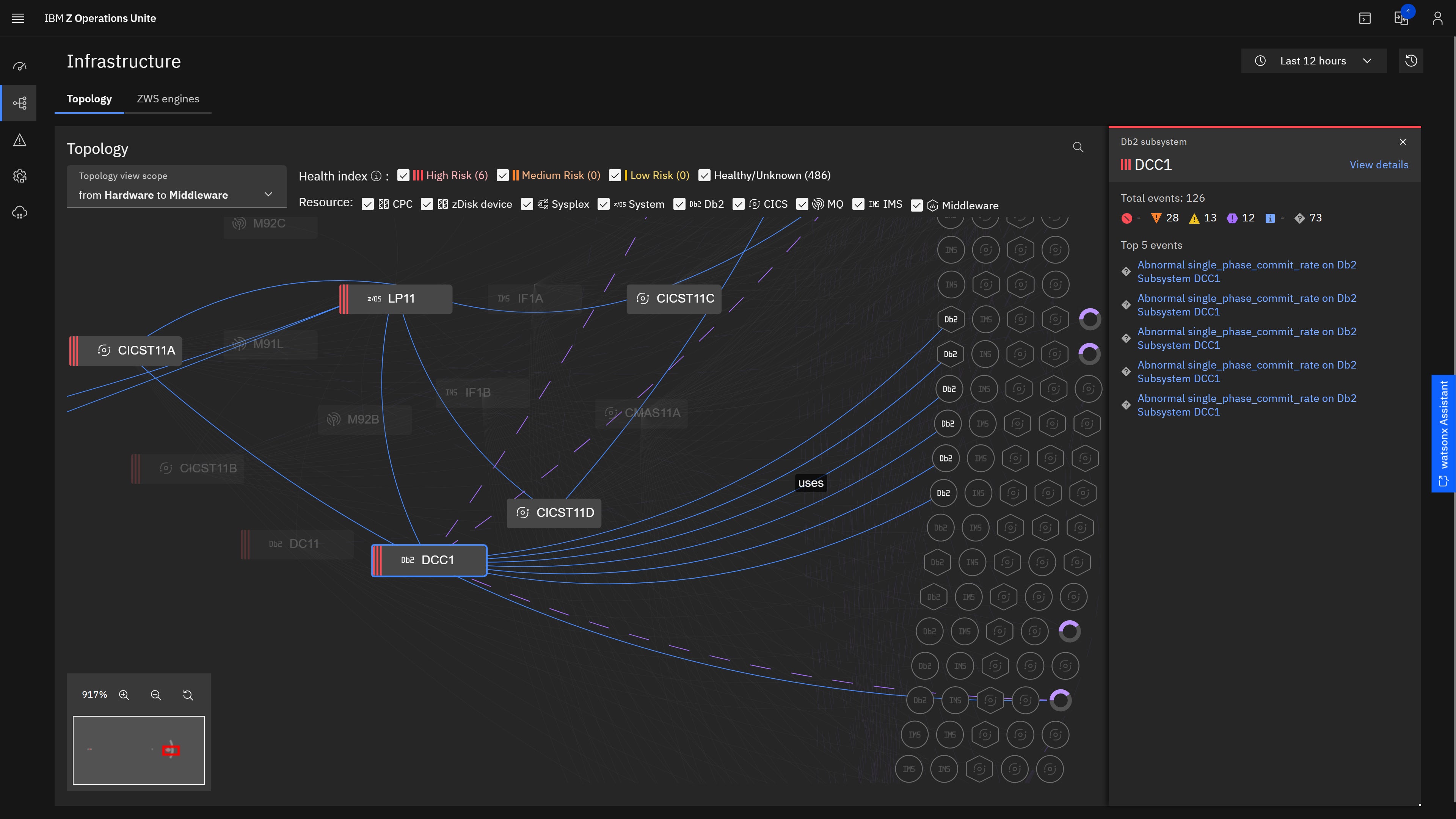This screenshot has height=819, width=1456.
Task: Select the dimmed M92B MQ node
Action: [x=364, y=419]
